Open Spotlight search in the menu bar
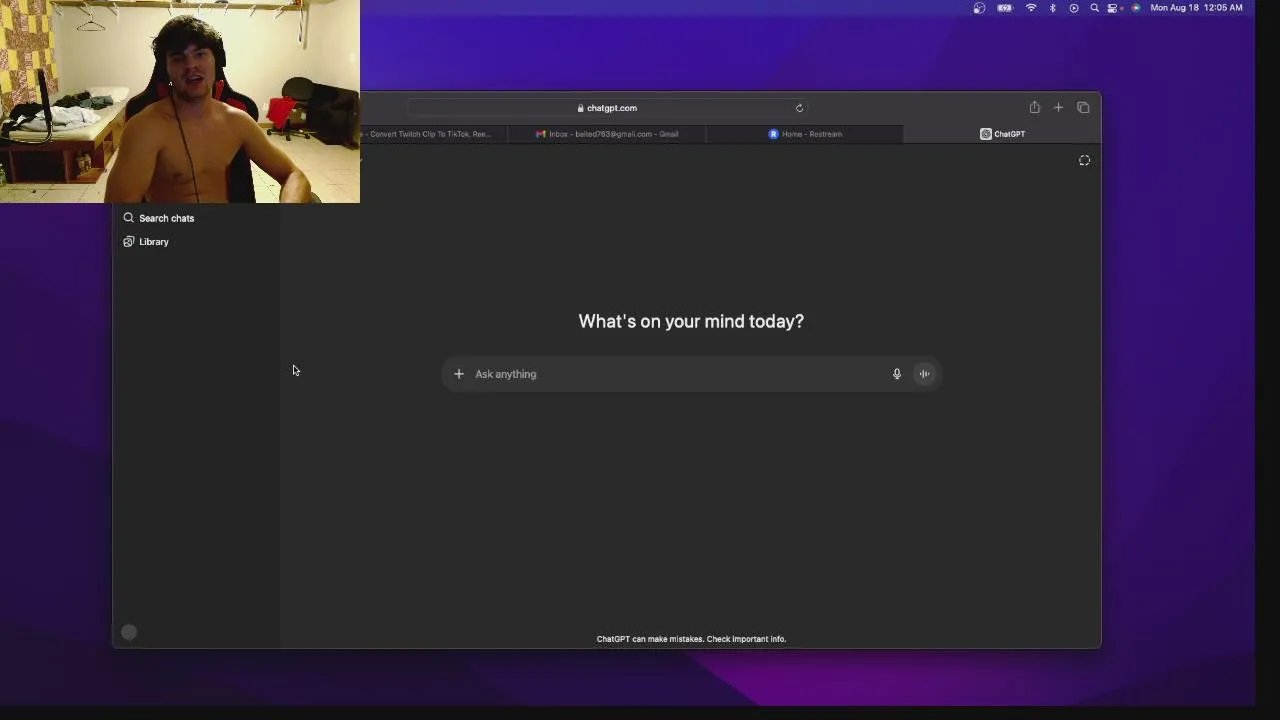 click(1095, 8)
